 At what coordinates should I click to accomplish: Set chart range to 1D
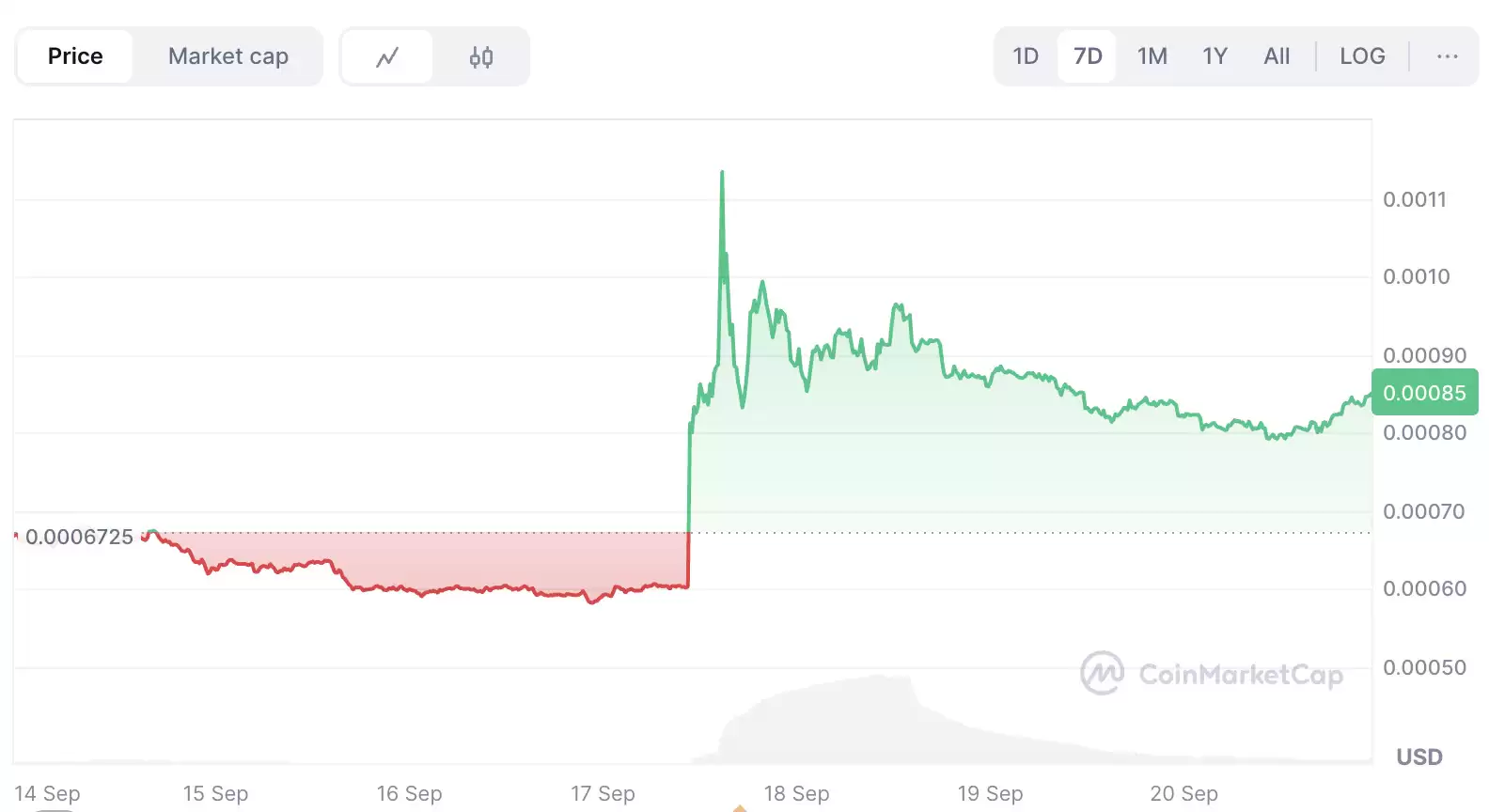1026,56
